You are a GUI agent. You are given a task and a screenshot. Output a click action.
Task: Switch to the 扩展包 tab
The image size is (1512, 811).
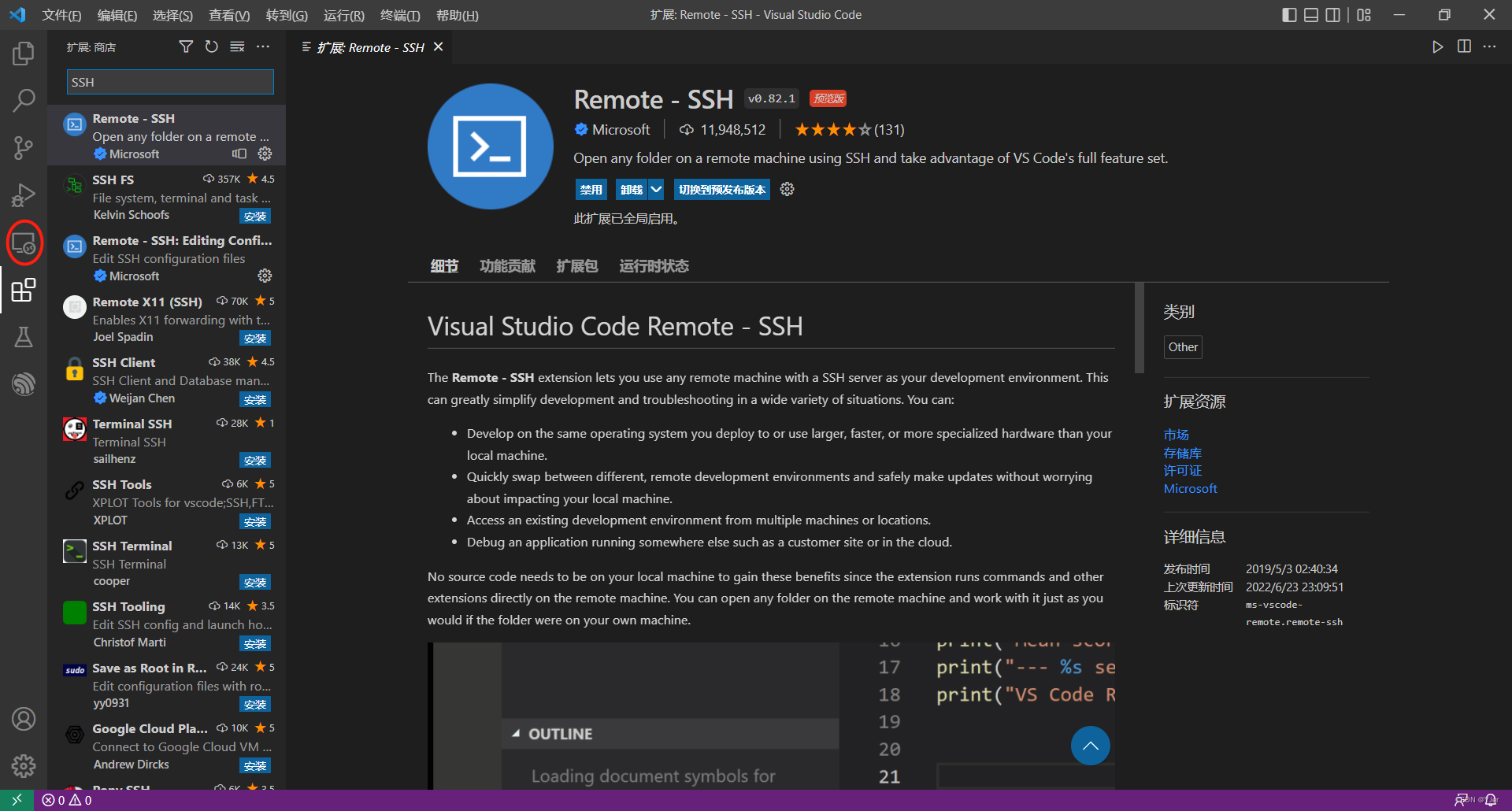(577, 266)
